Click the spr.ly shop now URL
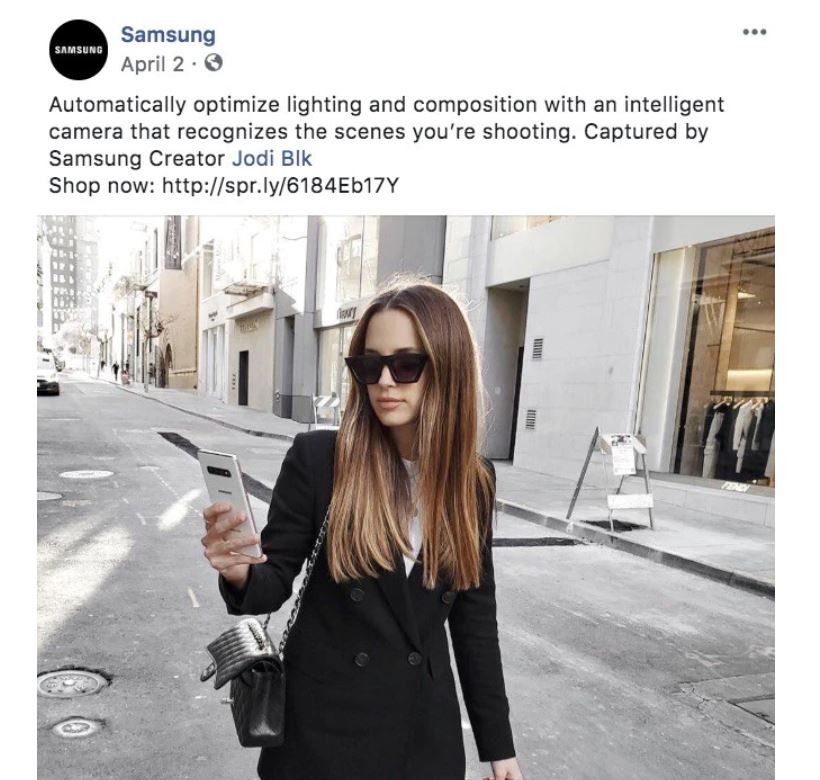 280,186
